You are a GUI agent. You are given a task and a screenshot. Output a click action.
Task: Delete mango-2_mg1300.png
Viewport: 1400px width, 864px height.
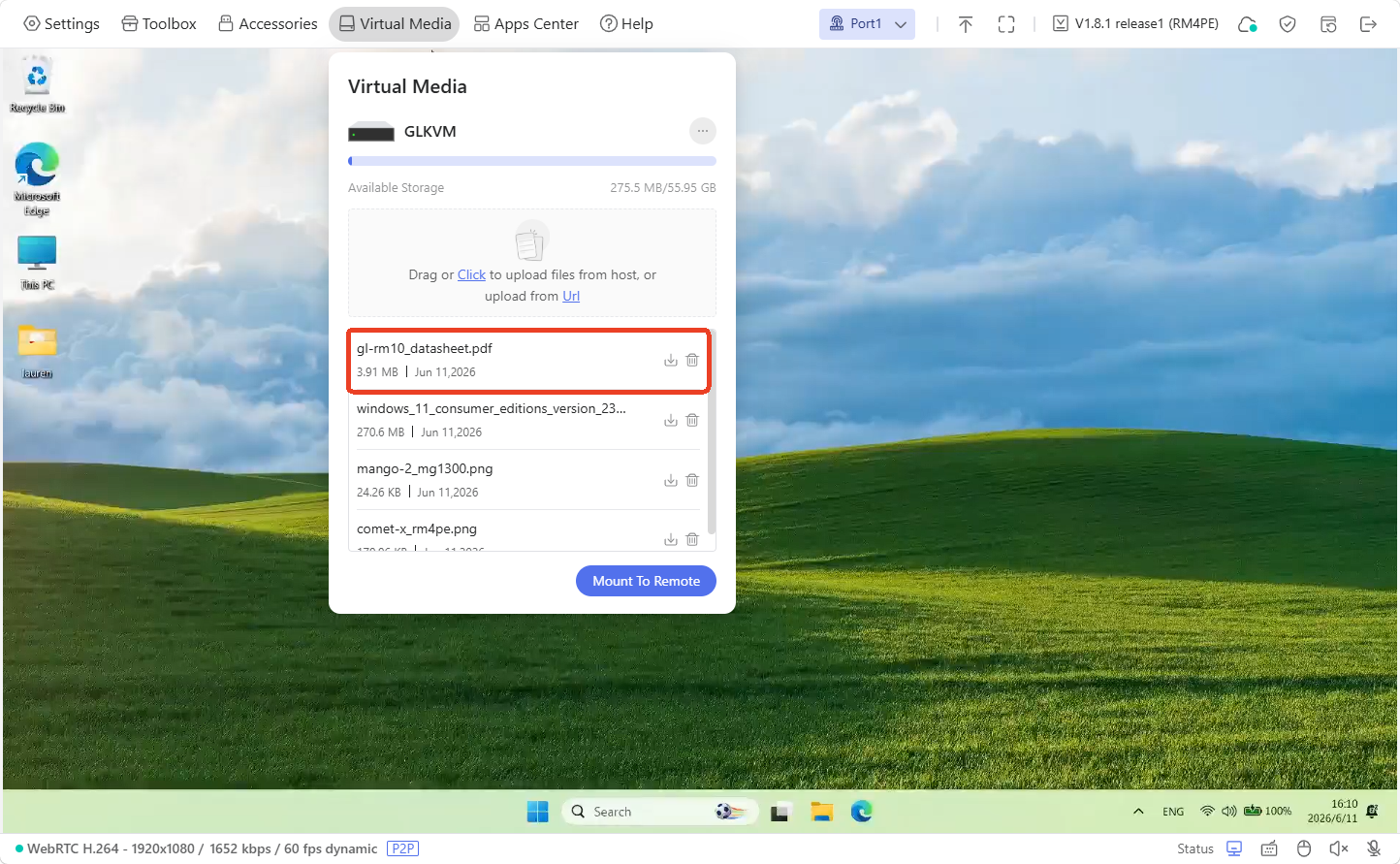pos(692,480)
